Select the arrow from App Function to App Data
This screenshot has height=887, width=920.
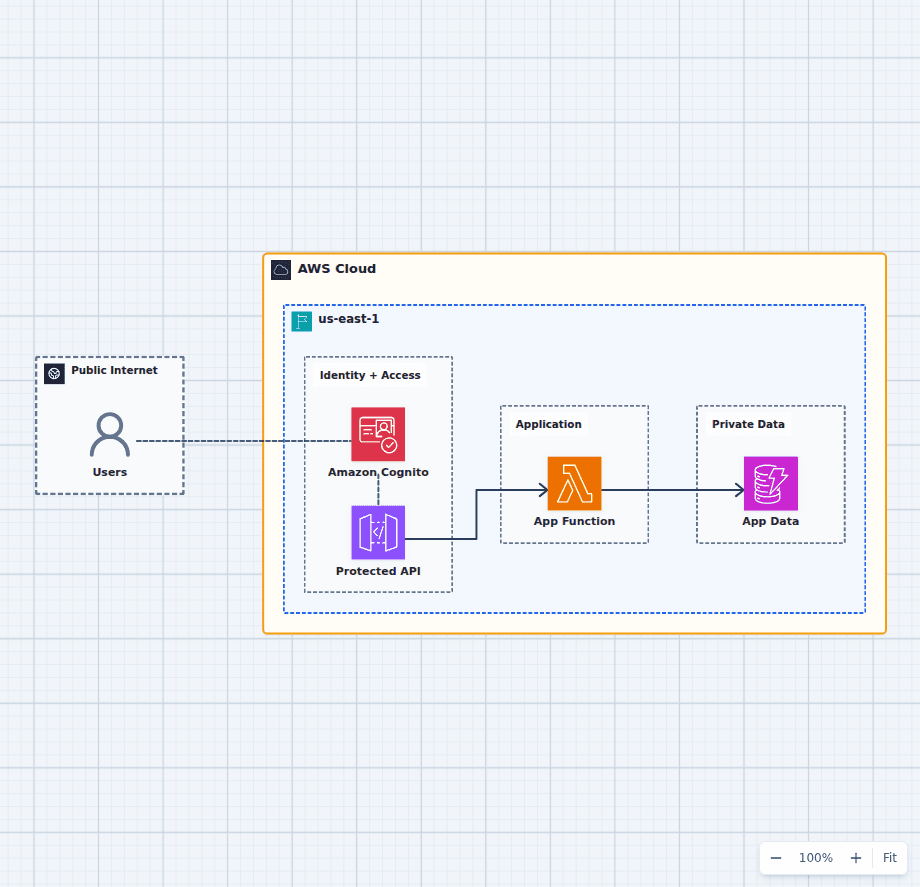tap(673, 490)
